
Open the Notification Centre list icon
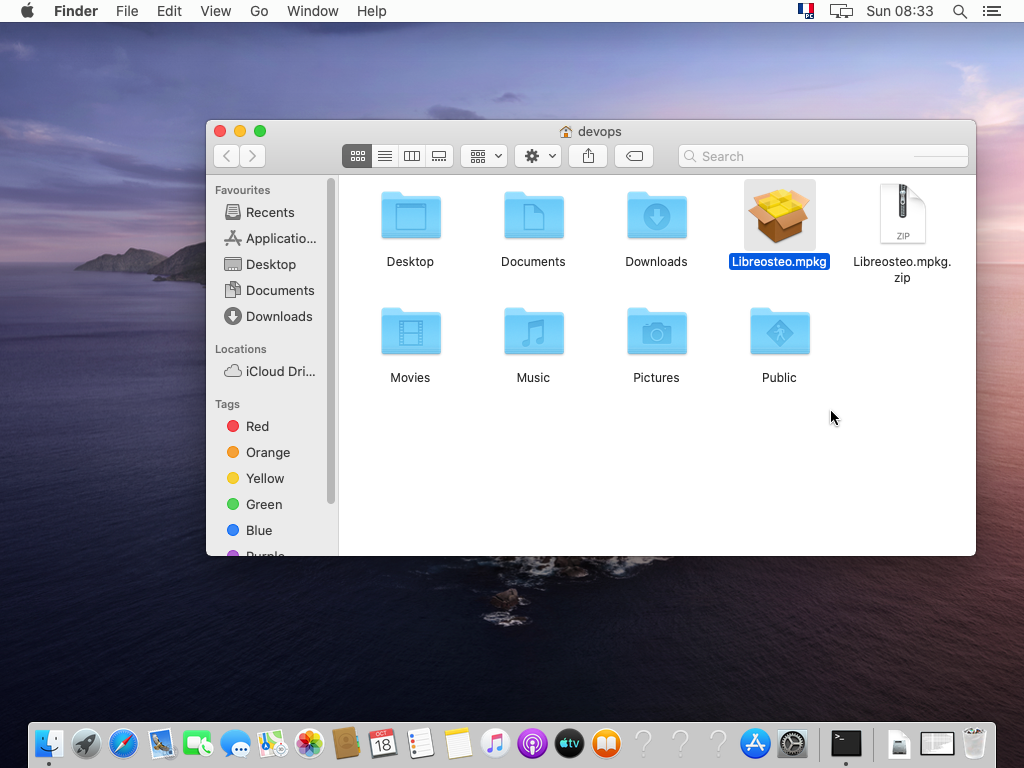pos(991,11)
